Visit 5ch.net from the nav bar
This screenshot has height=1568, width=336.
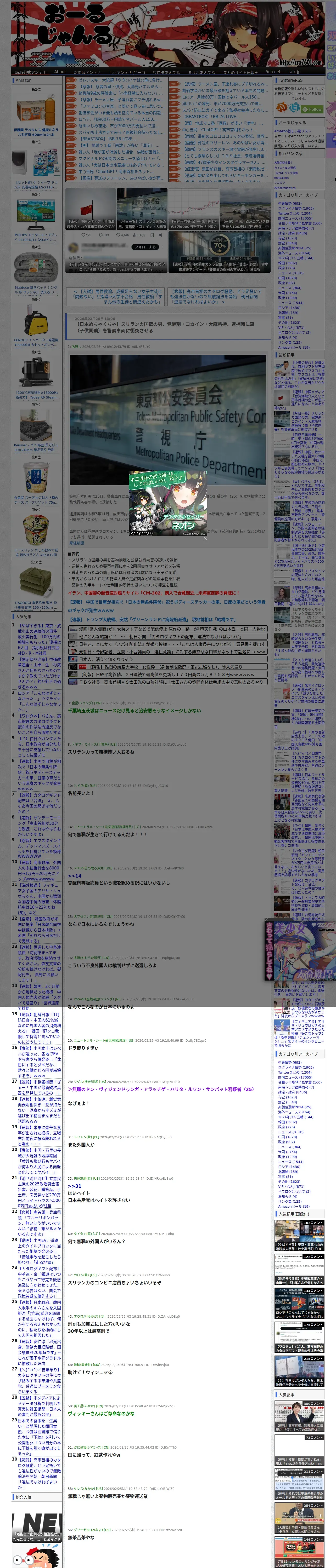tap(273, 72)
